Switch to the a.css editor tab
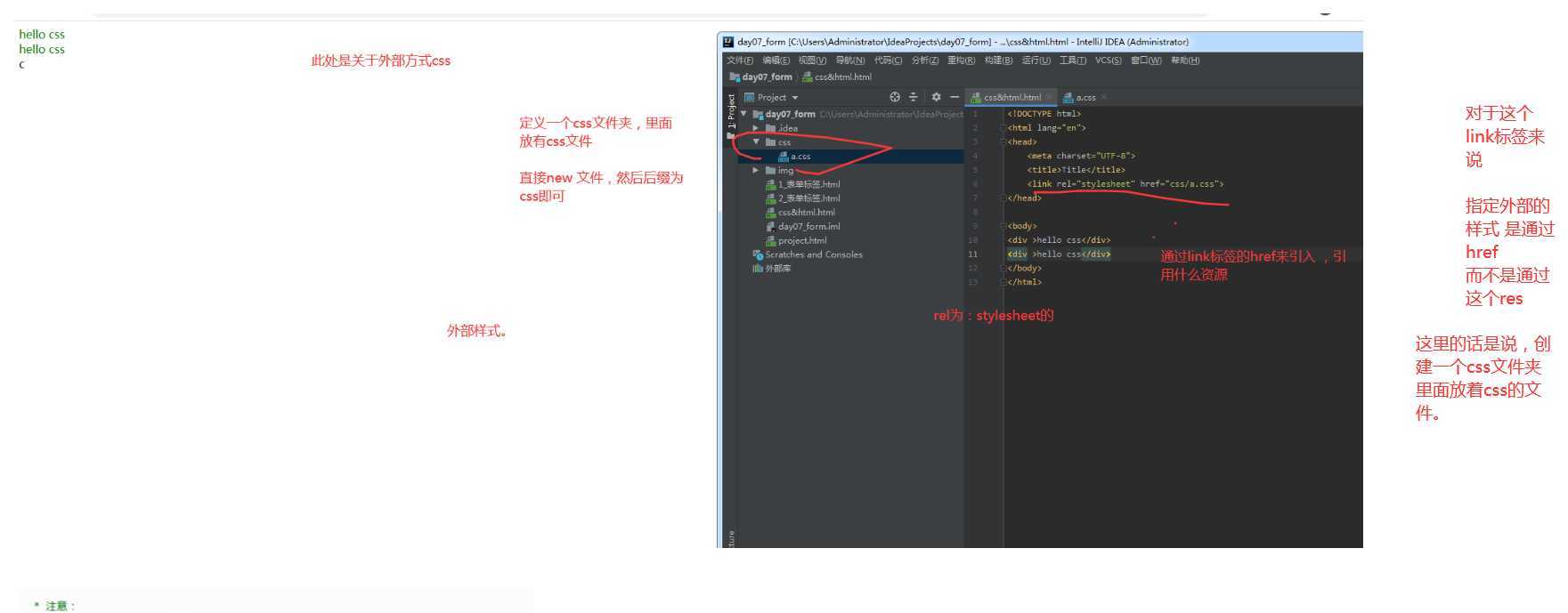 pyautogui.click(x=1085, y=97)
